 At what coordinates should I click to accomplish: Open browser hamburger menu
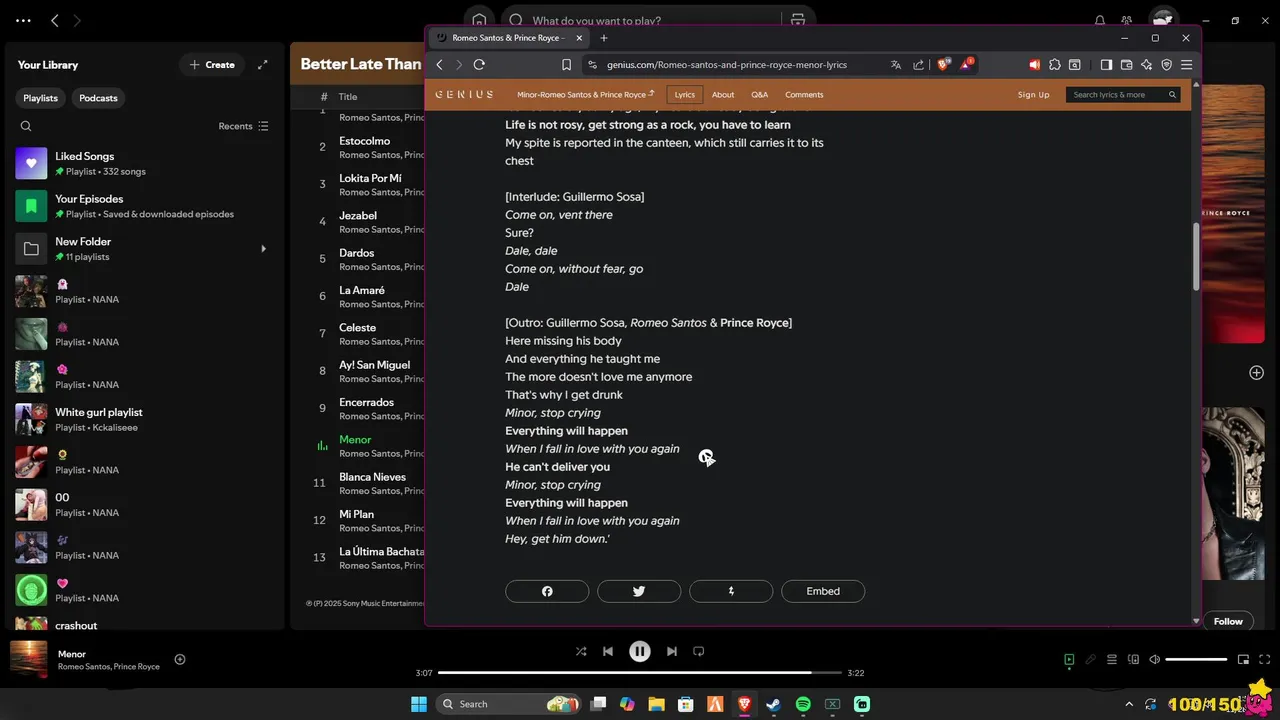click(1186, 64)
